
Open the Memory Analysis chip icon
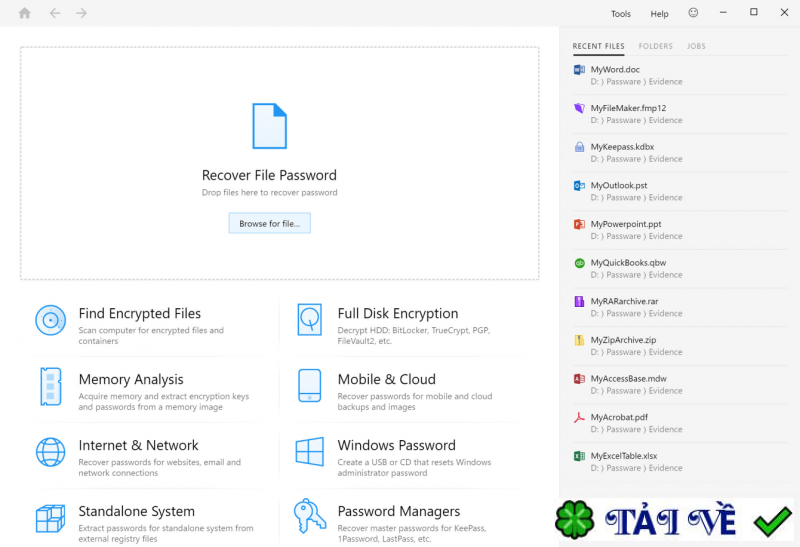coord(50,386)
